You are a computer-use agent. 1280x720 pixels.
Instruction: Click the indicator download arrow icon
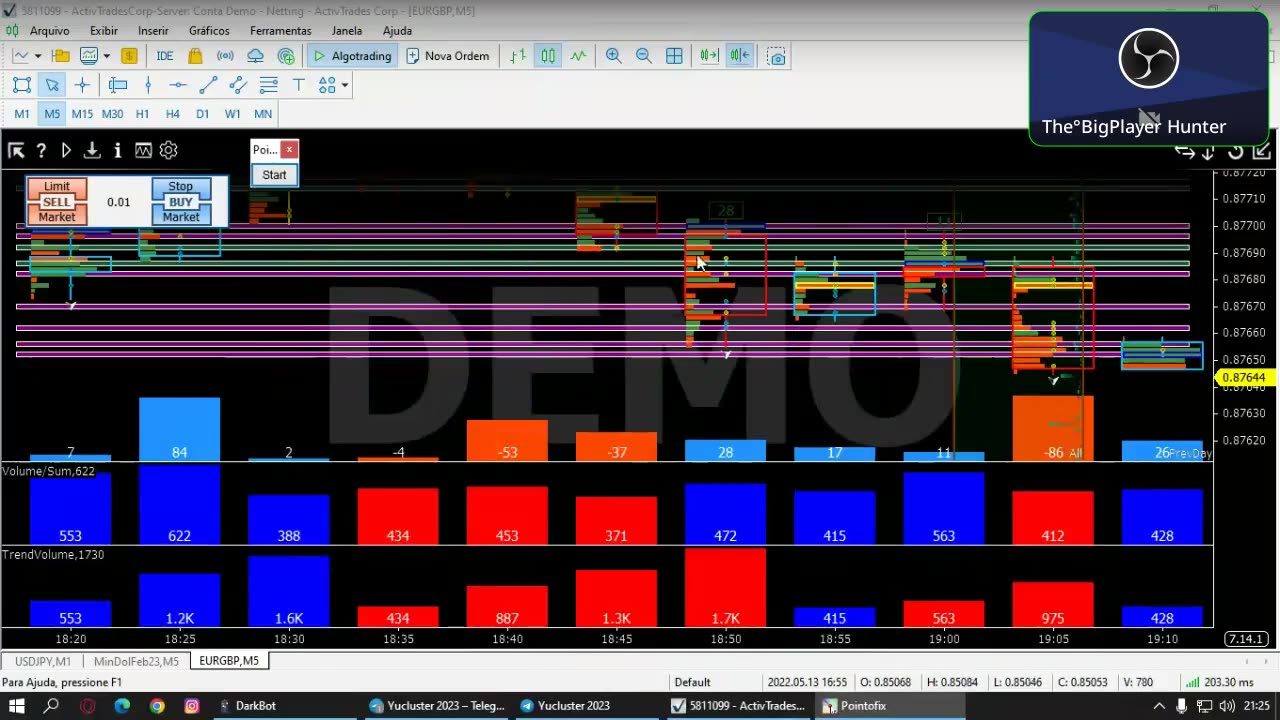[92, 150]
